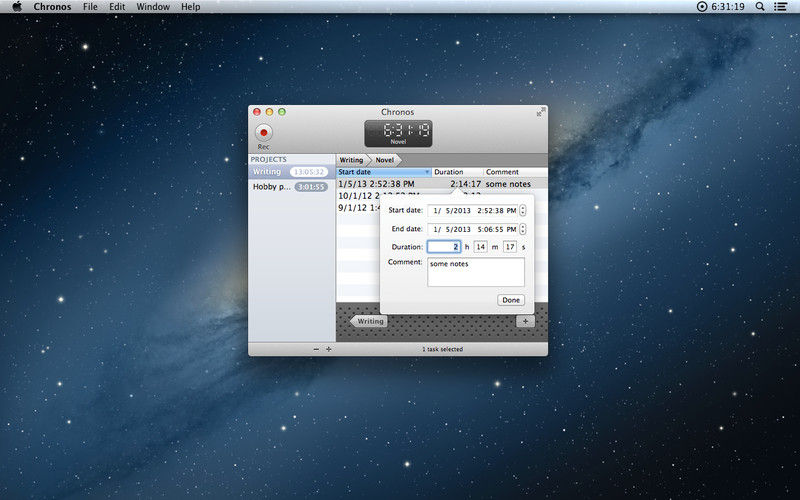Remove project with the sidebar minus button

point(316,349)
